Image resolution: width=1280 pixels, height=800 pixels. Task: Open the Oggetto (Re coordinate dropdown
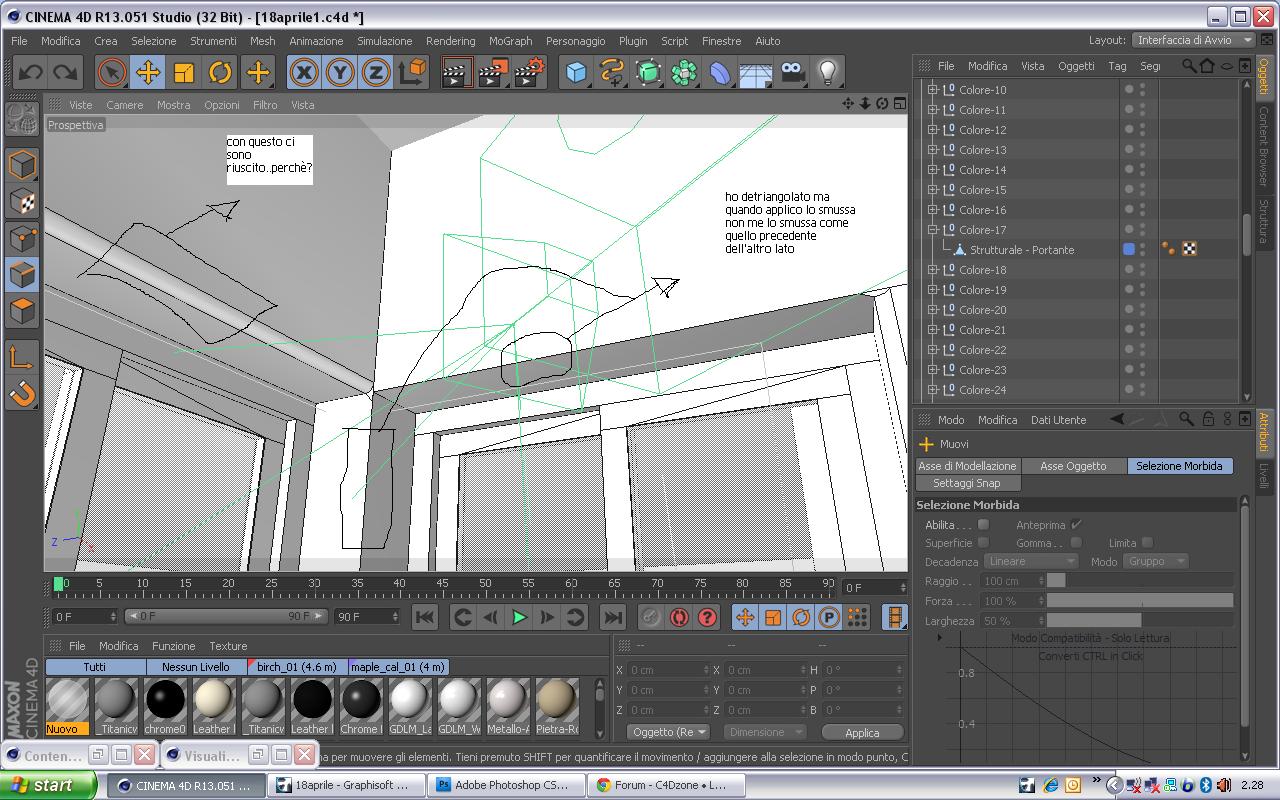[x=669, y=732]
